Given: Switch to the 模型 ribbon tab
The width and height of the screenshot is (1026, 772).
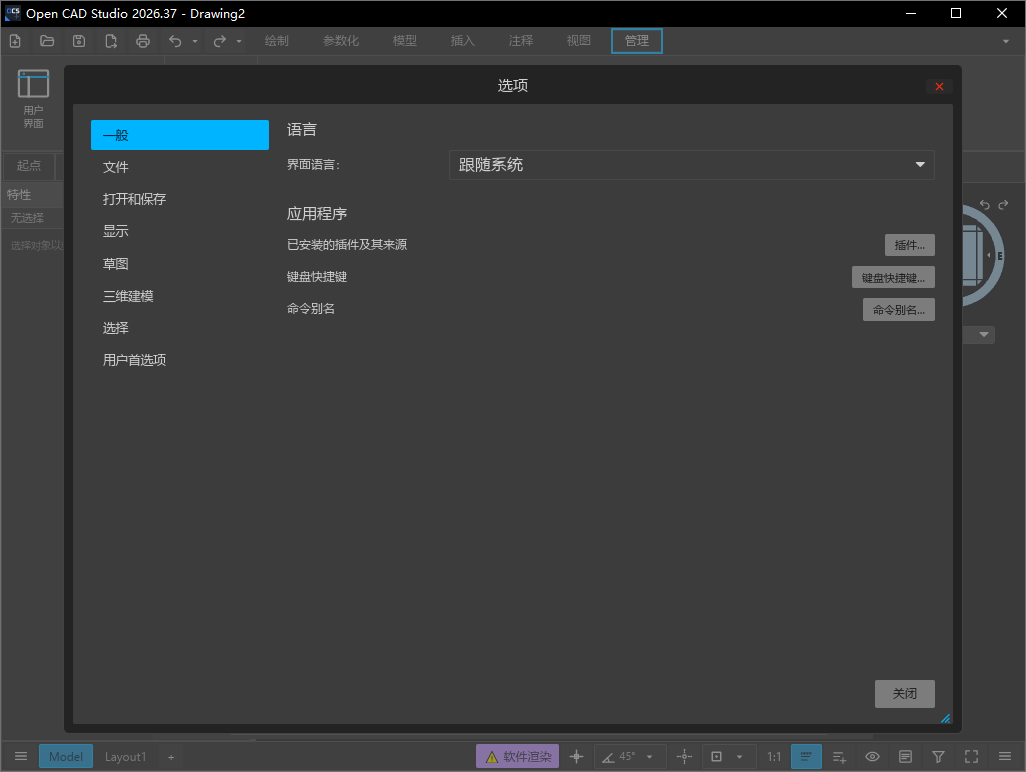Looking at the screenshot, I should tap(405, 41).
